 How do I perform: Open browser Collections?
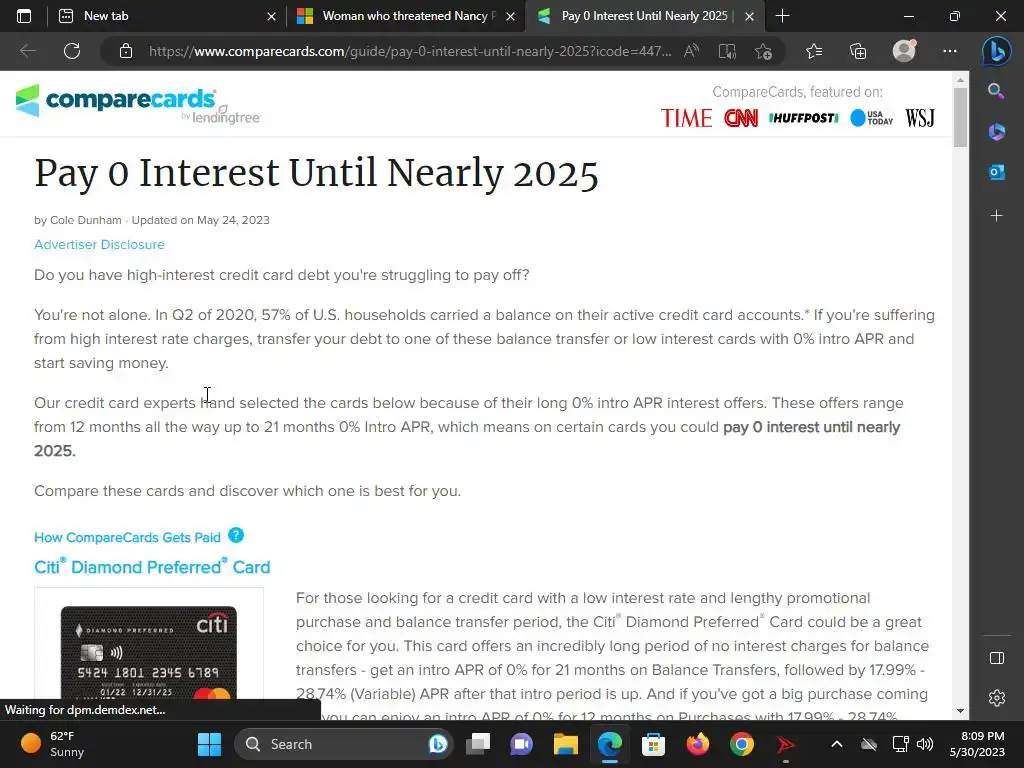[x=858, y=51]
